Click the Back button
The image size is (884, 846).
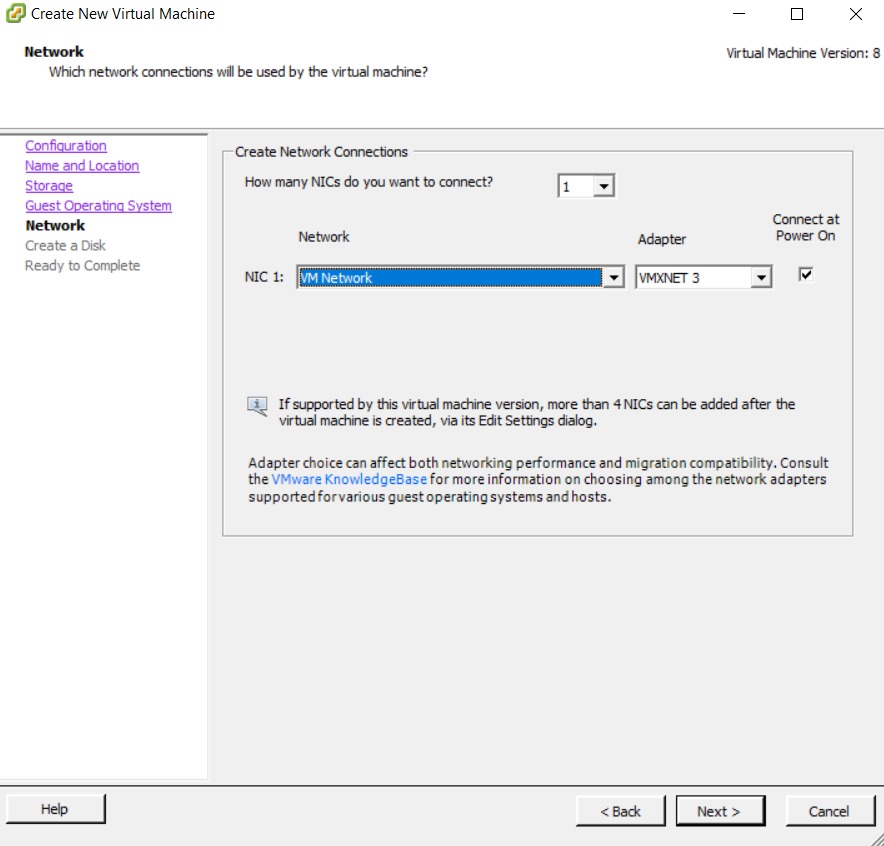(620, 811)
